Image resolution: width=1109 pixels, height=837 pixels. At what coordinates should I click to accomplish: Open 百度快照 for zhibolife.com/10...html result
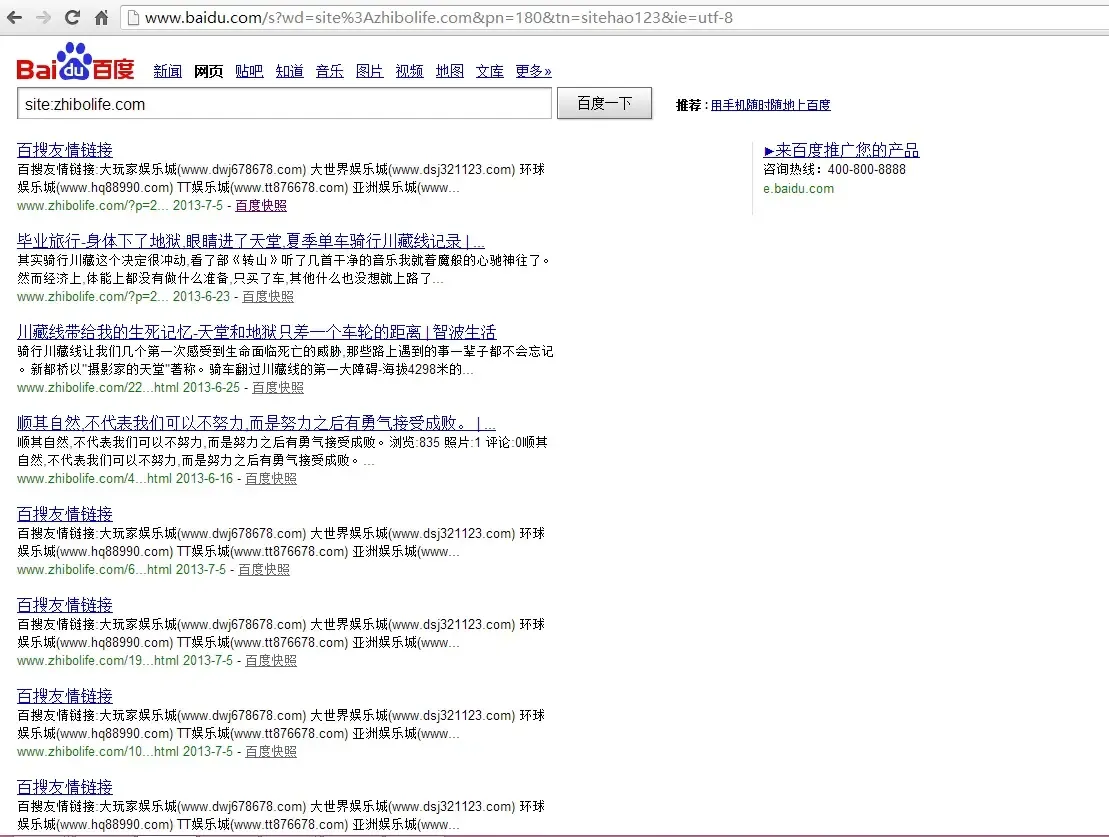pos(271,751)
